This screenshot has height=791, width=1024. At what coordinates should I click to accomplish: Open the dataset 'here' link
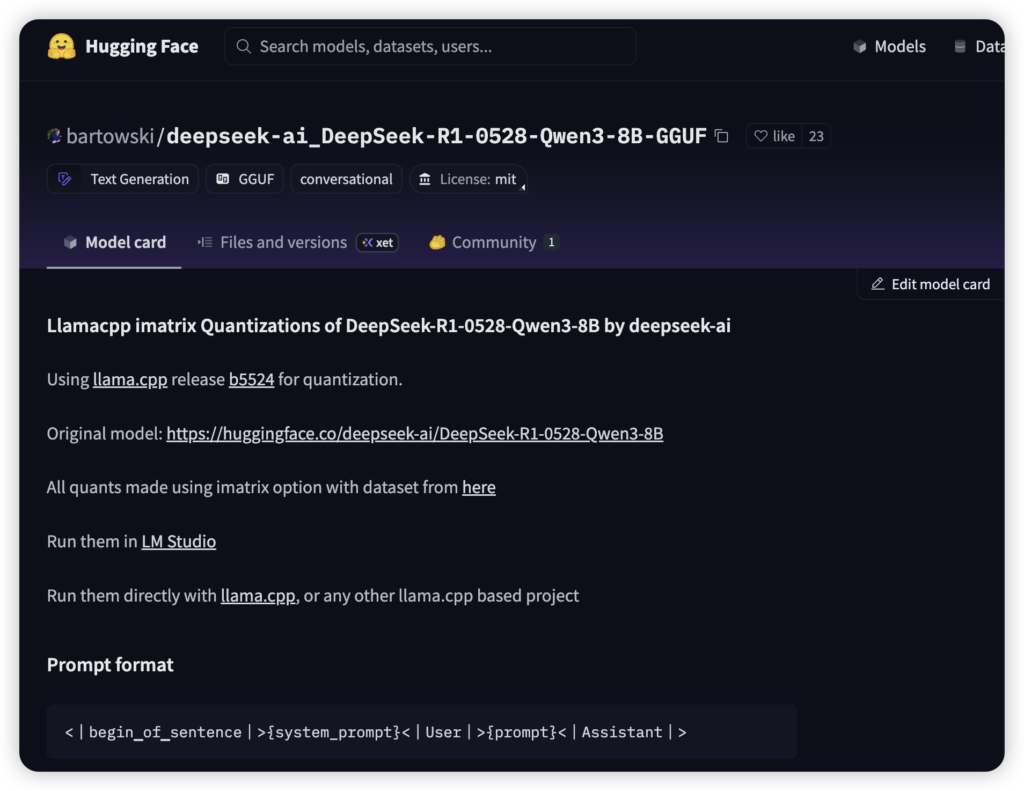pos(479,487)
